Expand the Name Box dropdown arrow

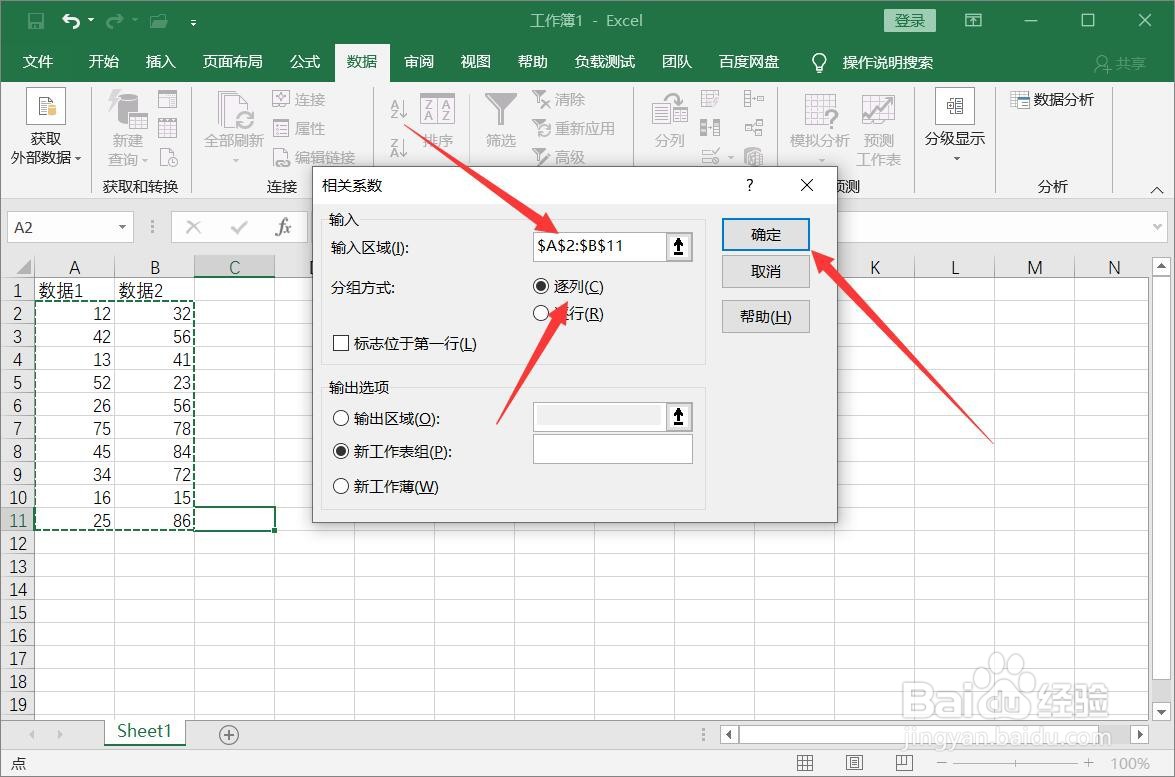click(x=122, y=227)
